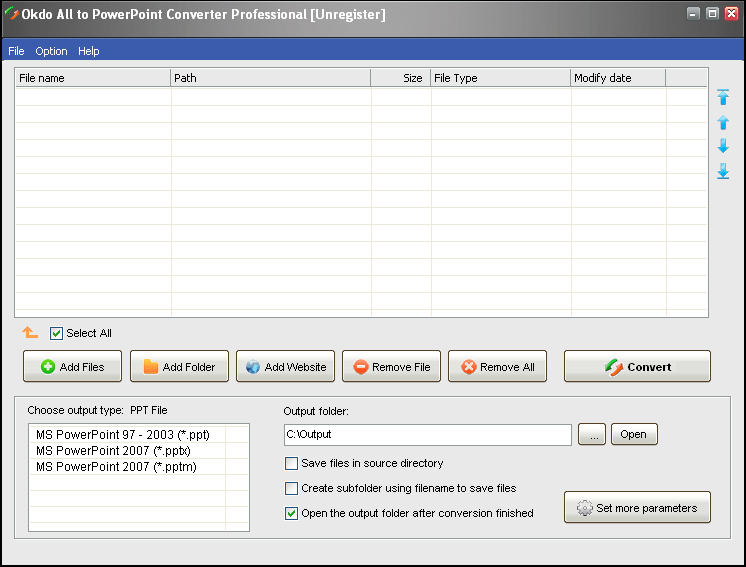Move selected file down one position
This screenshot has height=567, width=746.
tap(723, 146)
